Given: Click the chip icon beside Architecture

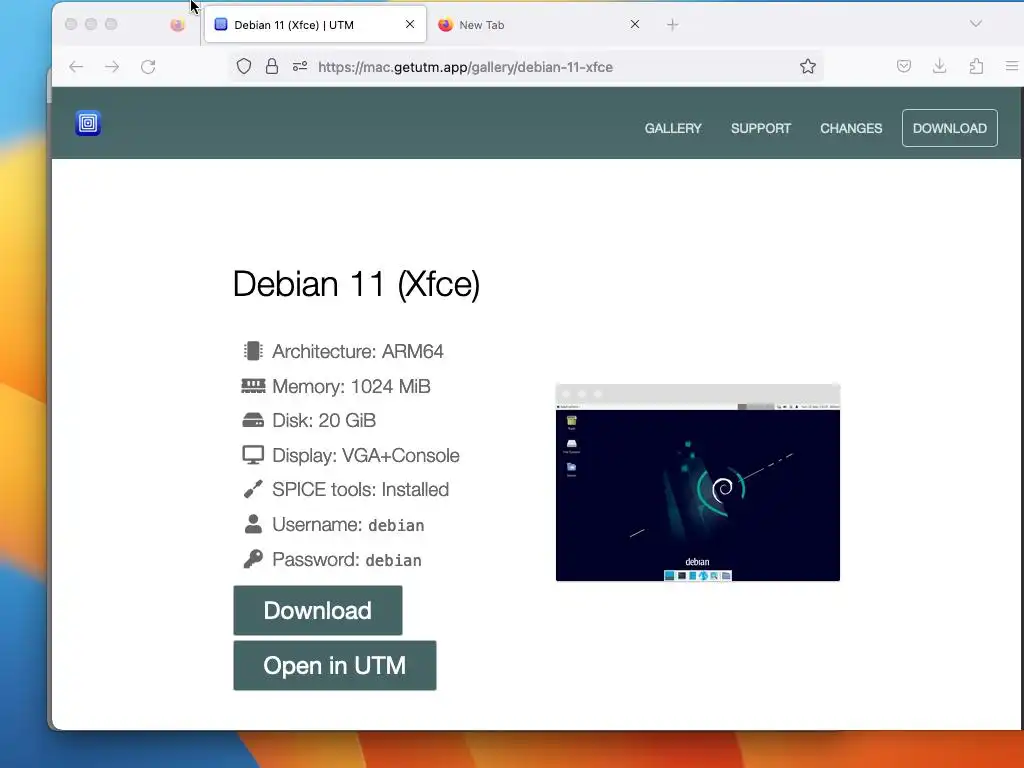Looking at the screenshot, I should (x=253, y=351).
